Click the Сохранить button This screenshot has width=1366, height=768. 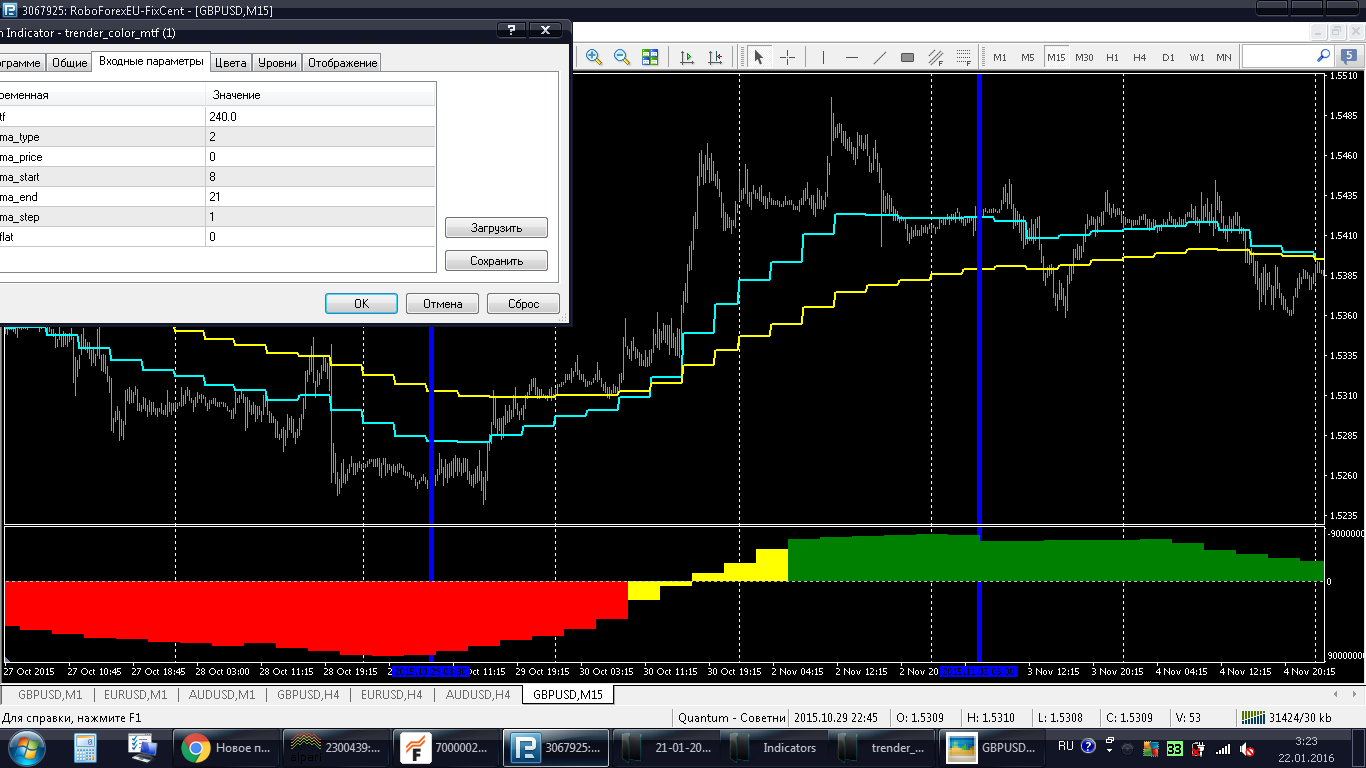pos(497,261)
